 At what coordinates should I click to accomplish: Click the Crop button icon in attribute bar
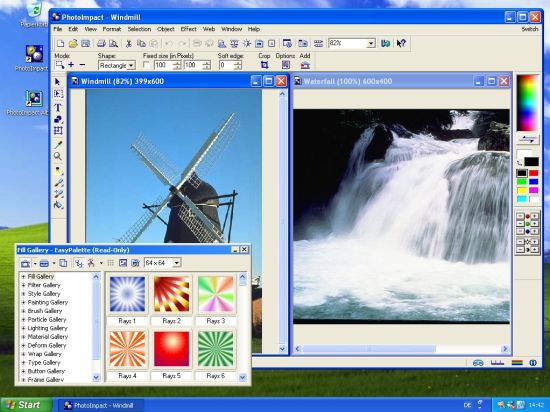click(x=264, y=65)
